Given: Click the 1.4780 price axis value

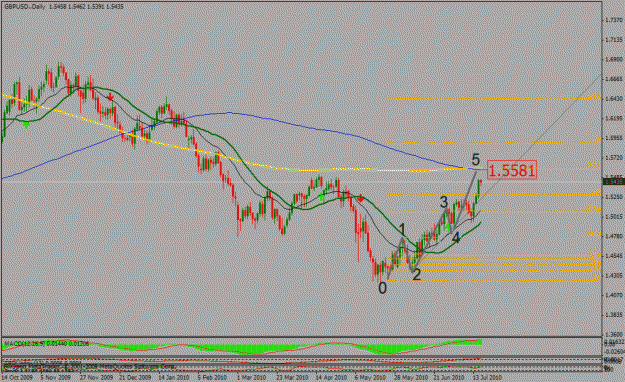Looking at the screenshot, I should pyautogui.click(x=614, y=236).
